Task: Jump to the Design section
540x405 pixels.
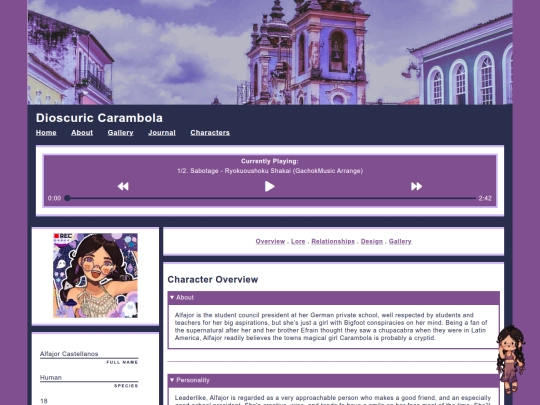Action: coord(372,241)
